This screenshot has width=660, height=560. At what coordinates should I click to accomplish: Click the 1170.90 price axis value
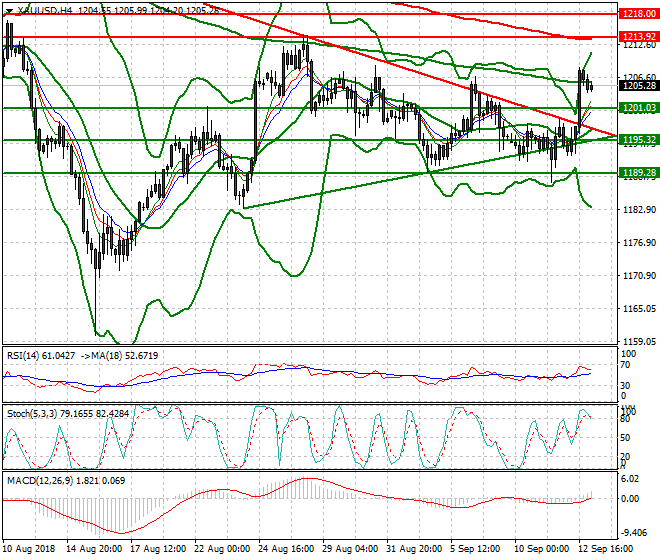(x=639, y=276)
